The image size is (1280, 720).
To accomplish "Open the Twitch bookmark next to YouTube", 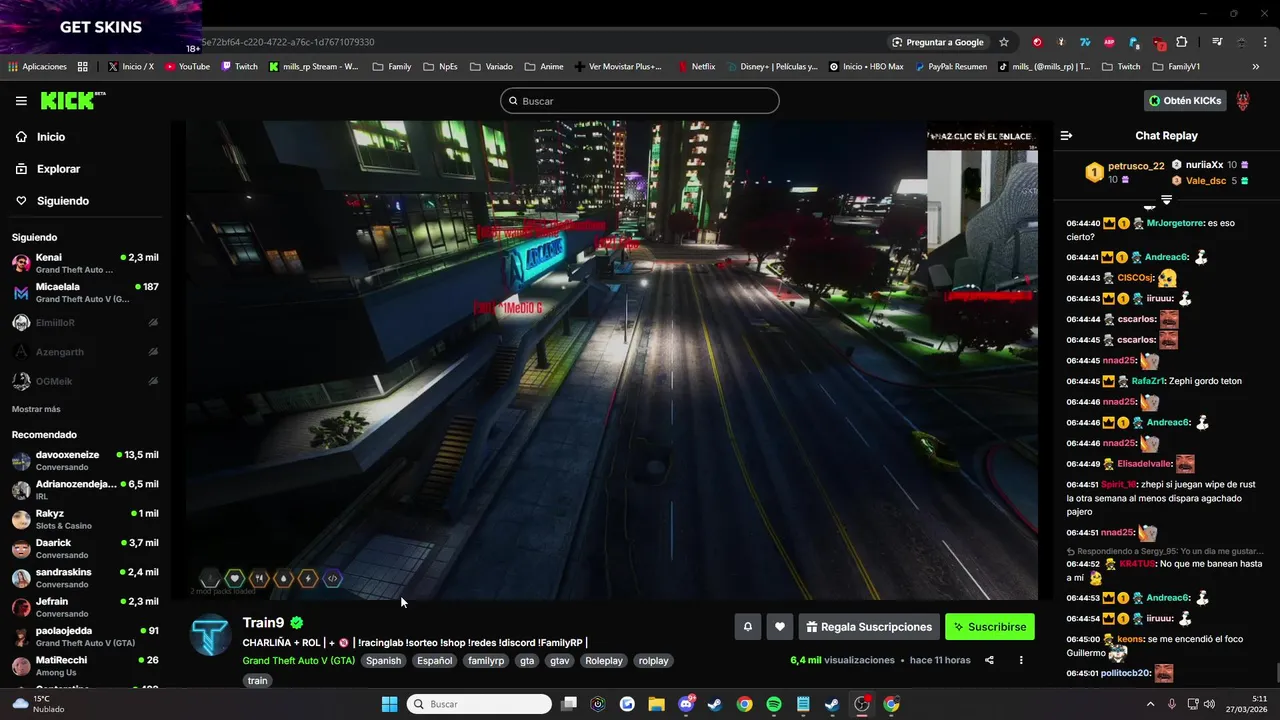I will pyautogui.click(x=240, y=67).
